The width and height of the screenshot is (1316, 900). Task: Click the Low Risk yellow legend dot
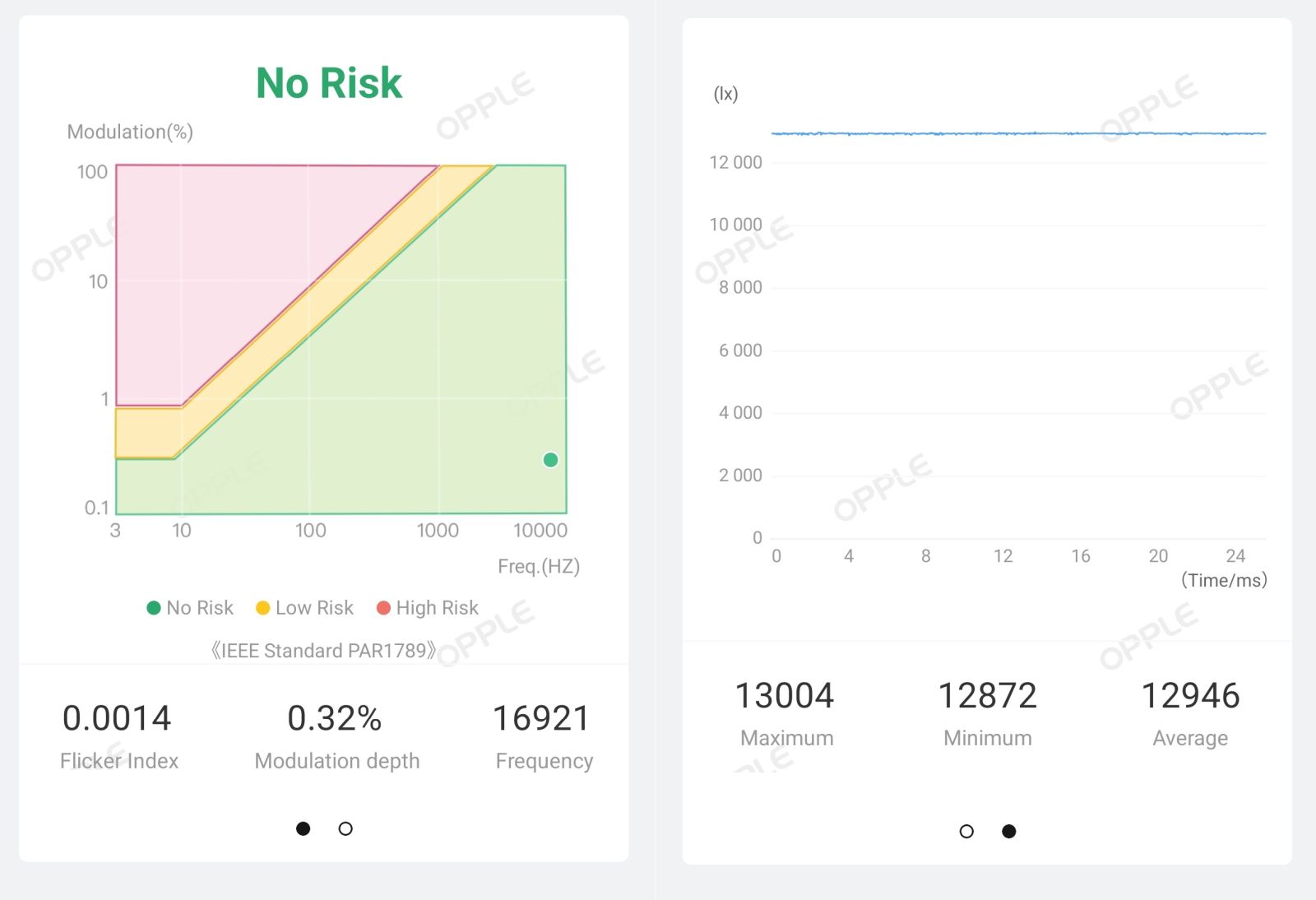click(x=263, y=608)
